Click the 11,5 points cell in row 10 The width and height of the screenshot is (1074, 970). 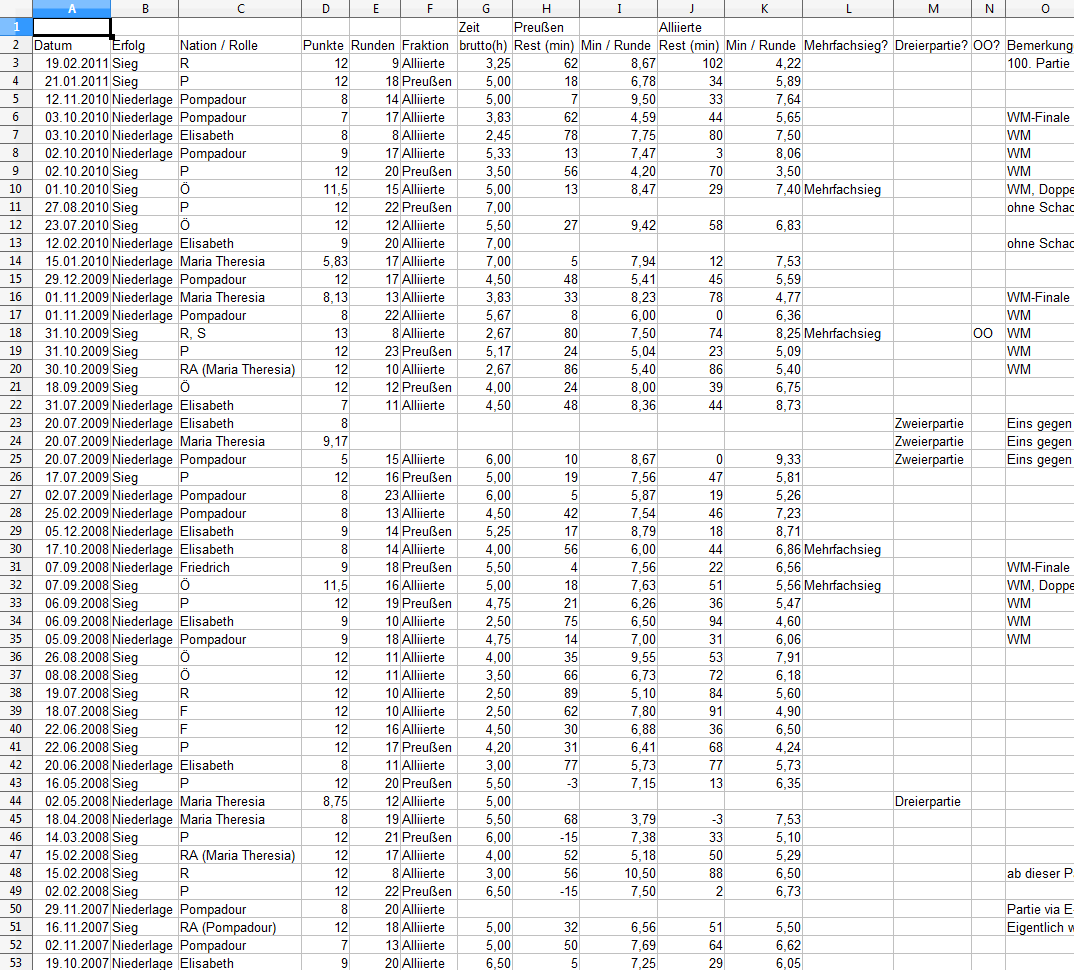tap(325, 189)
